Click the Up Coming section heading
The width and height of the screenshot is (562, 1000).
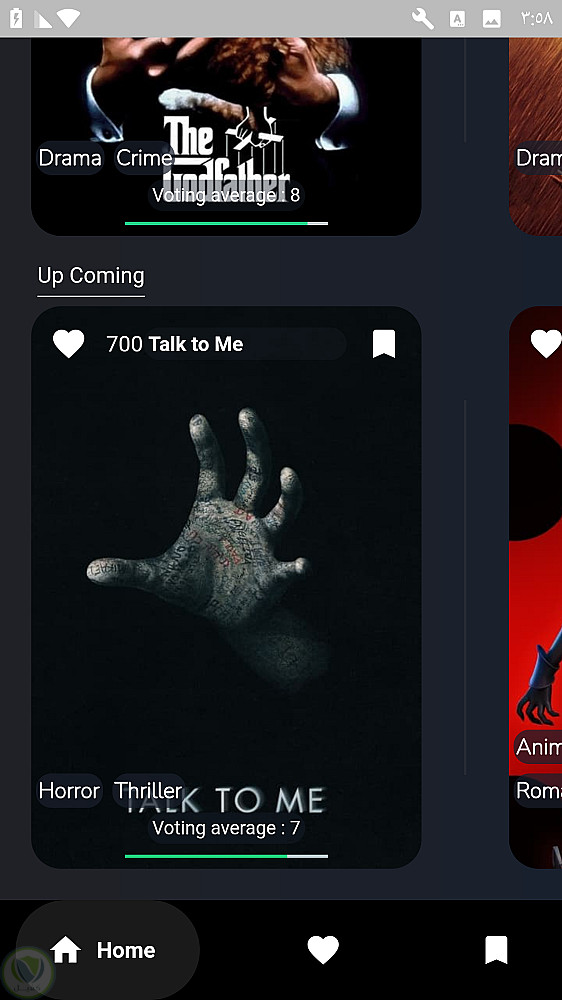(91, 276)
